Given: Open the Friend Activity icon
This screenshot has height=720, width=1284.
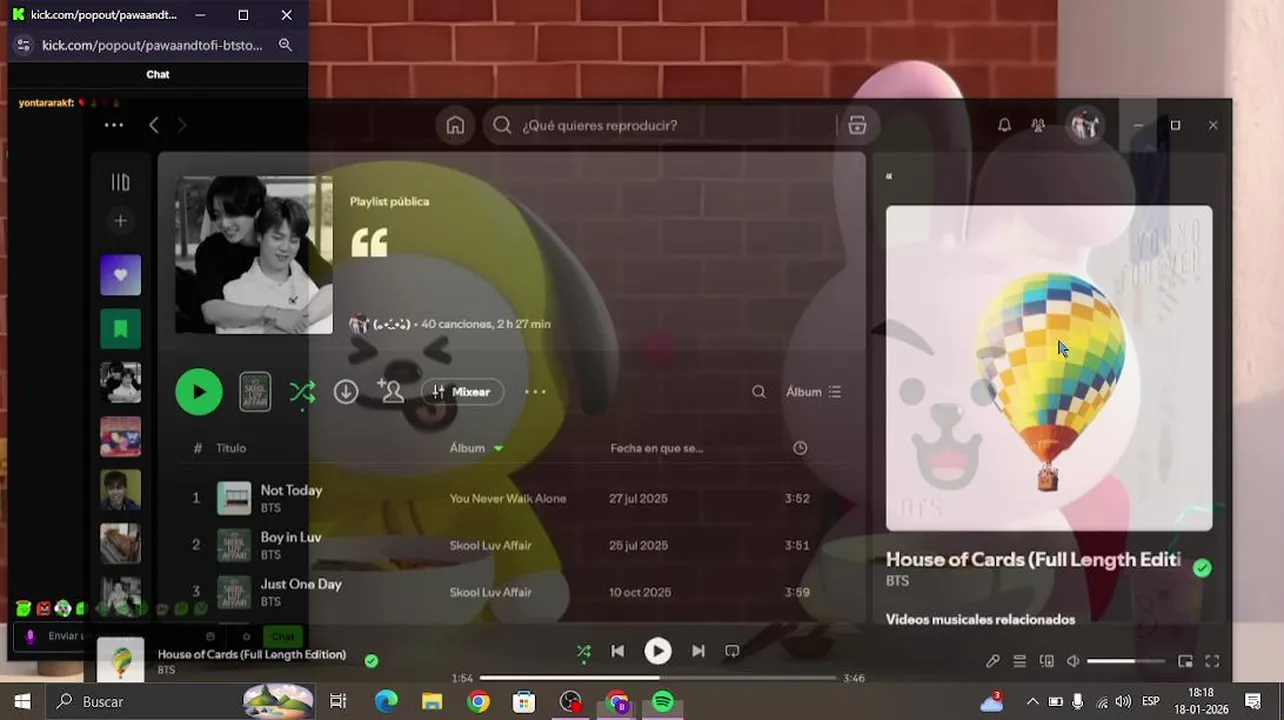Looking at the screenshot, I should pos(1038,125).
